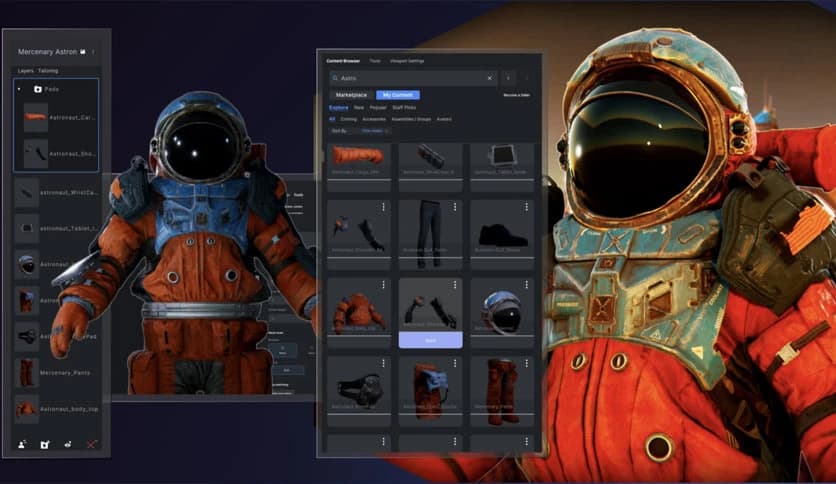Image resolution: width=836 pixels, height=484 pixels.
Task: Select the black shoes content card
Action: tap(502, 235)
